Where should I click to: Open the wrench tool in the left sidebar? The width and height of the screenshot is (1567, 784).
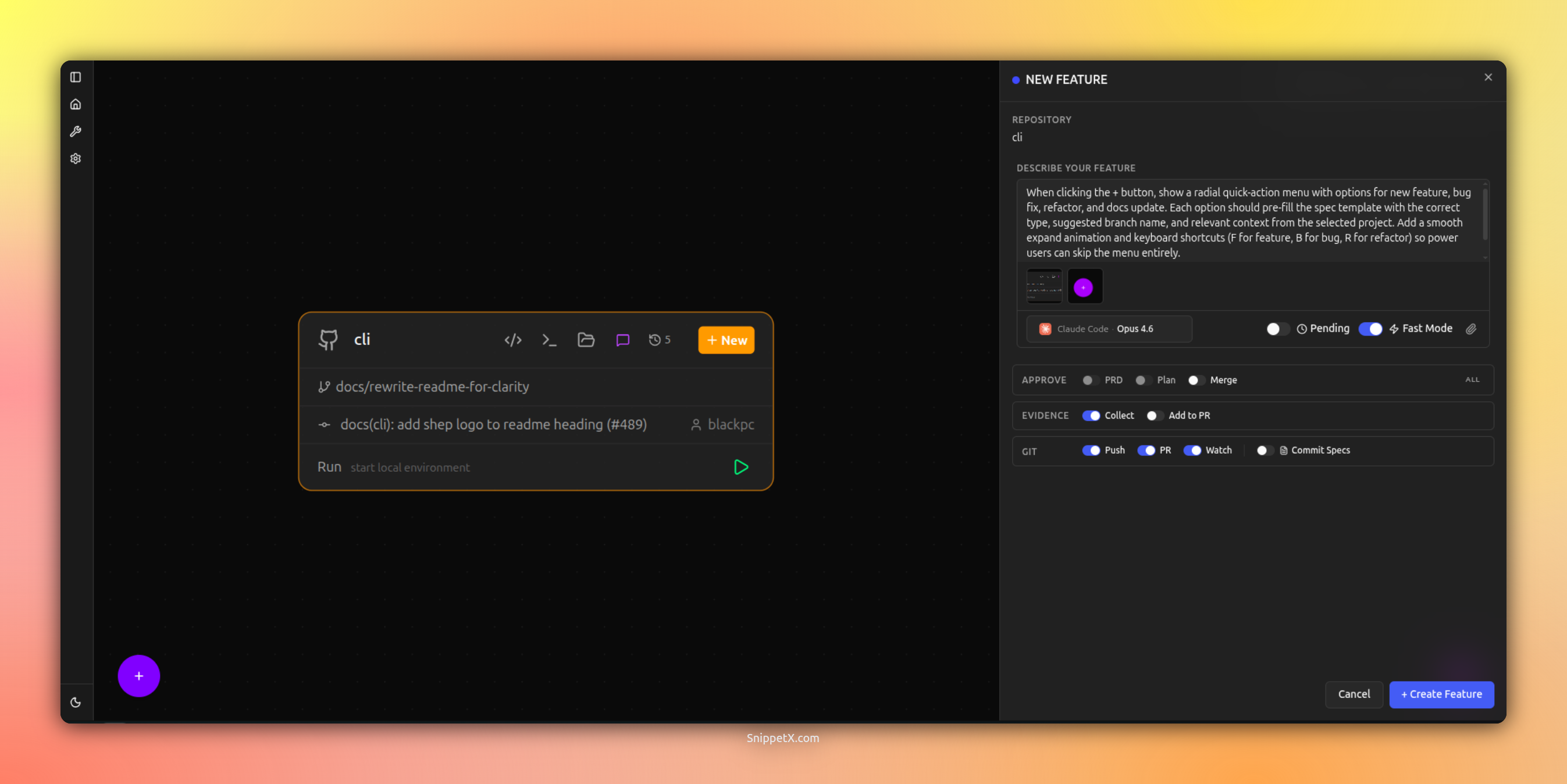[x=76, y=131]
